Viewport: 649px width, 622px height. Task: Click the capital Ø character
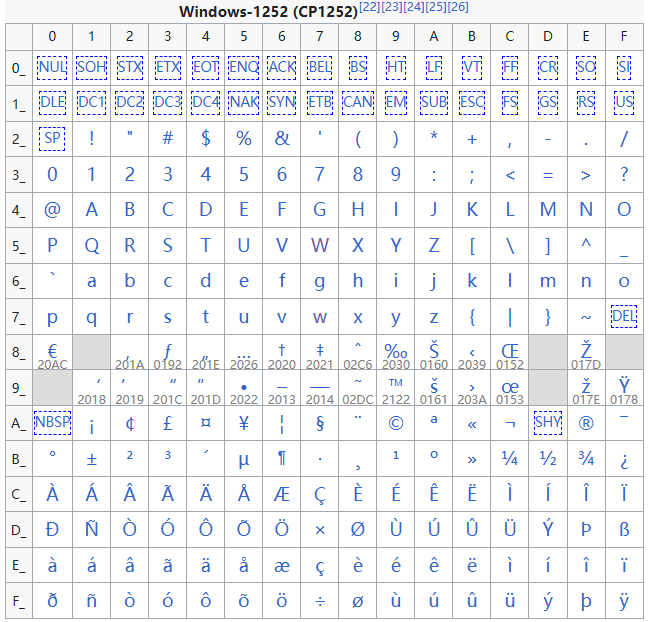358,529
